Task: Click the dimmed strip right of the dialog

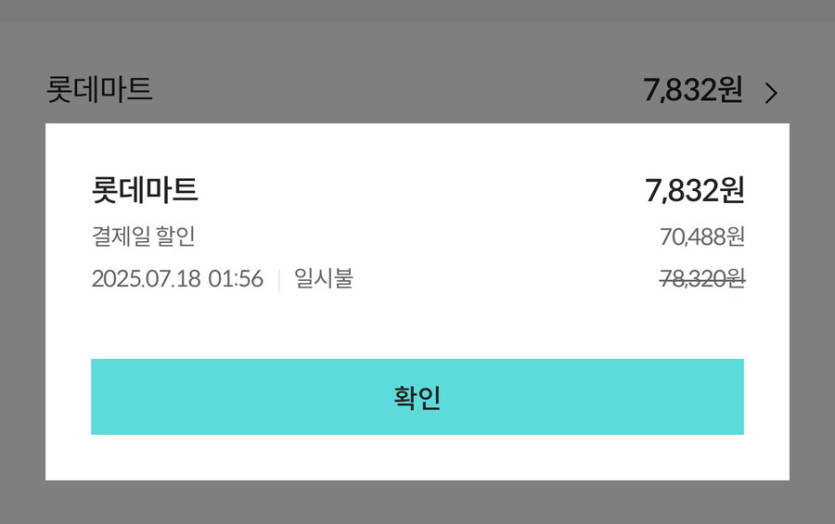Action: [812, 300]
